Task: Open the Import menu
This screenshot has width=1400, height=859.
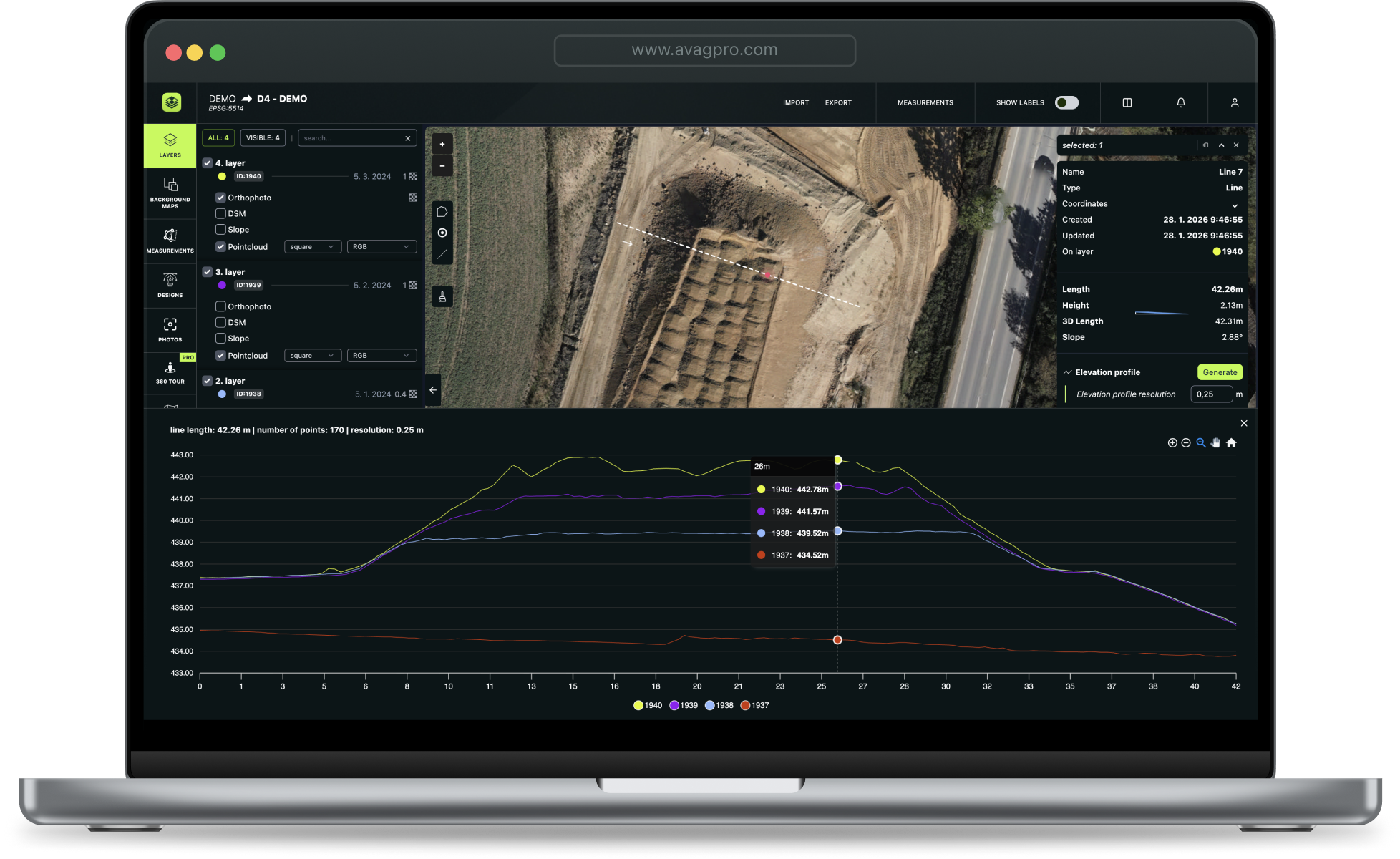Action: pyautogui.click(x=795, y=102)
